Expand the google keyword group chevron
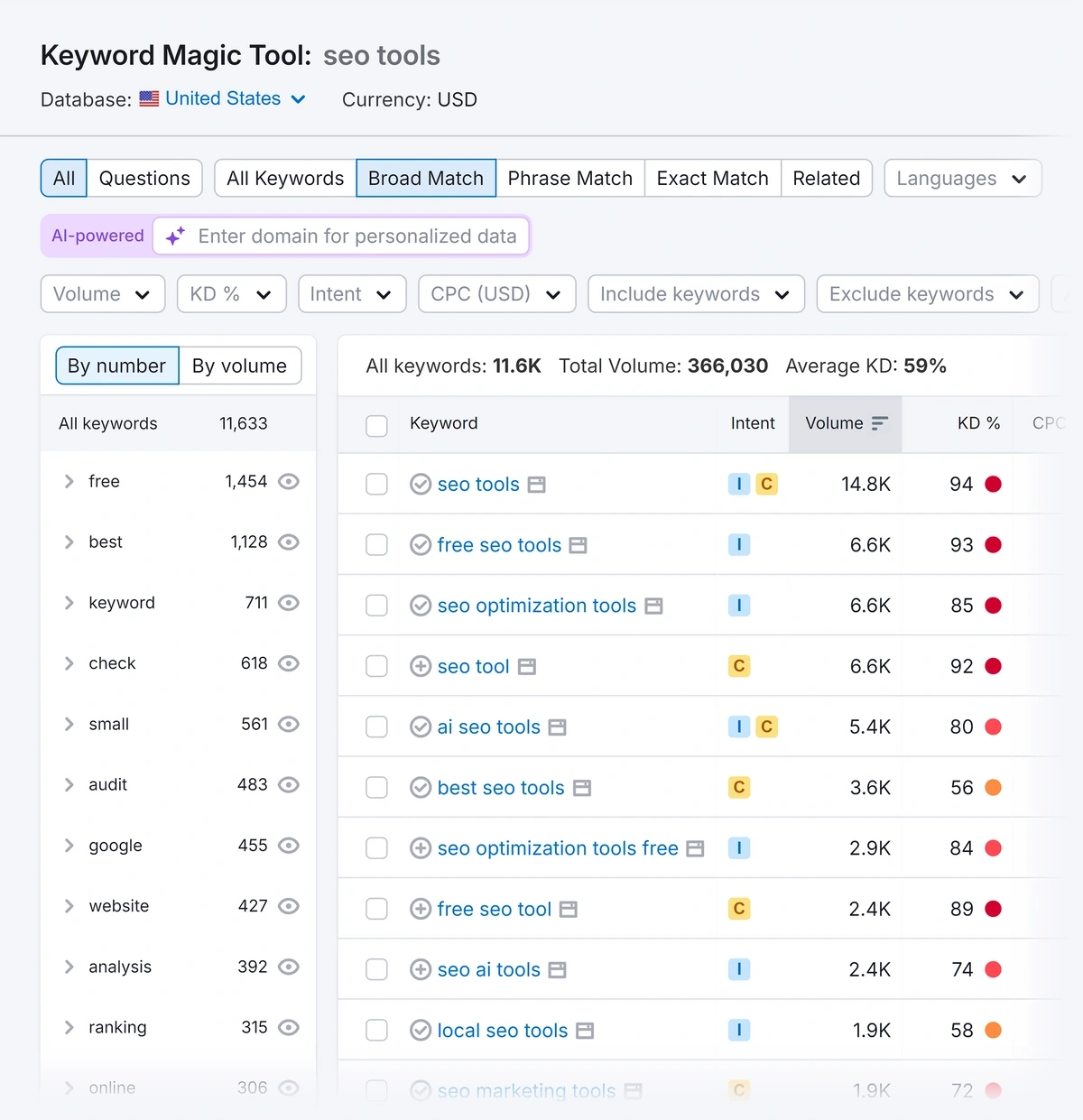The width and height of the screenshot is (1083, 1120). [x=69, y=846]
